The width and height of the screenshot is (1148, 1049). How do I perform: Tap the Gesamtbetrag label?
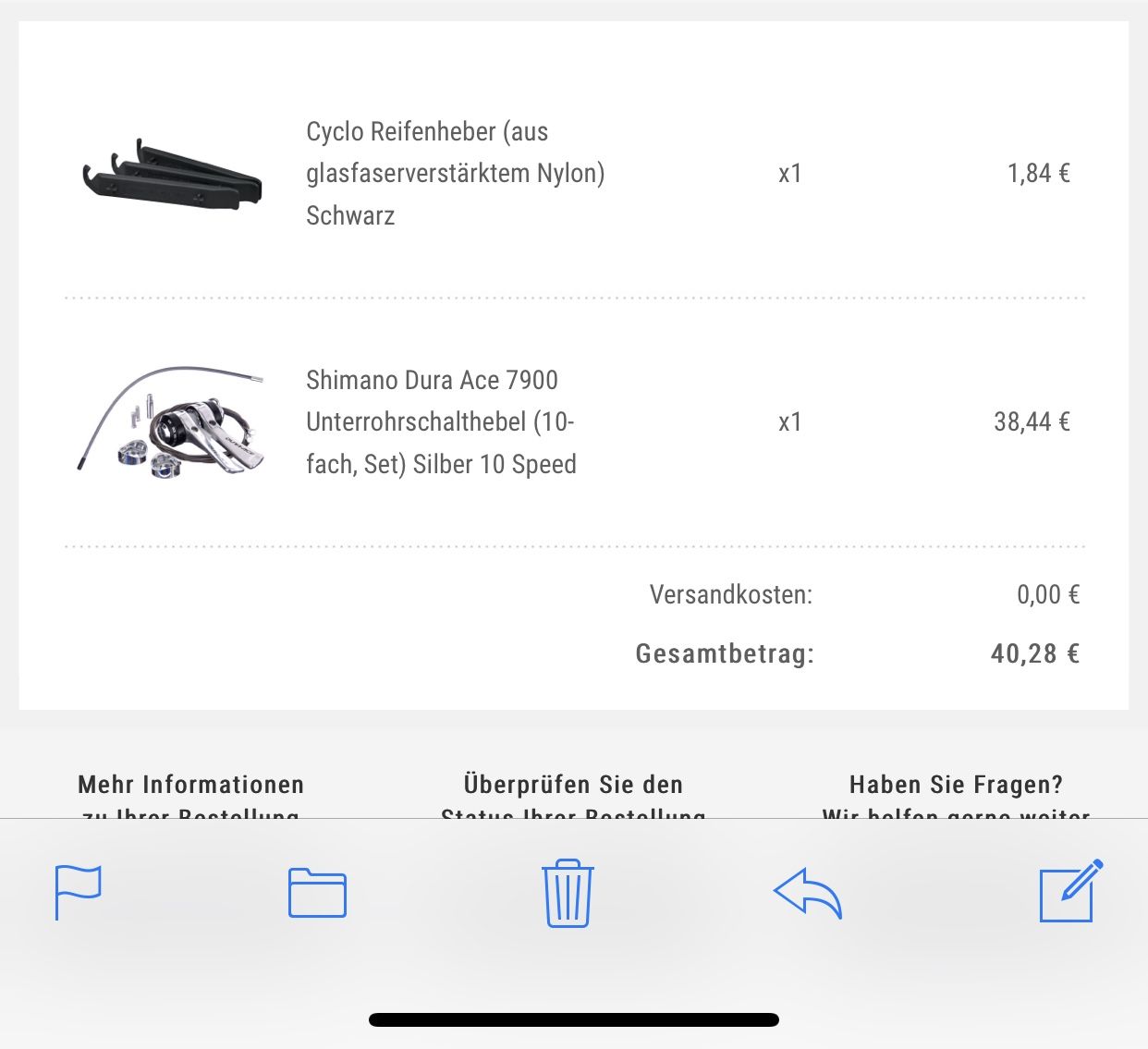pyautogui.click(x=725, y=653)
